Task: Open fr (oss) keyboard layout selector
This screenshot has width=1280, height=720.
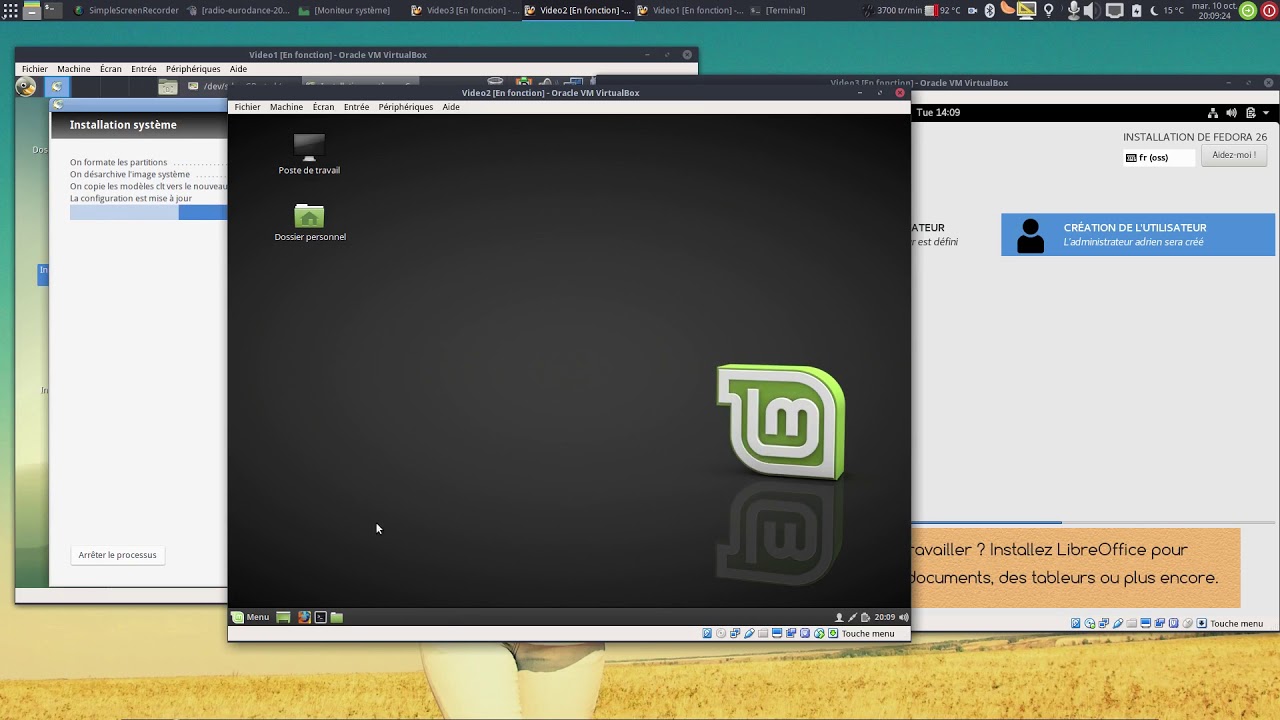Action: pos(1159,157)
